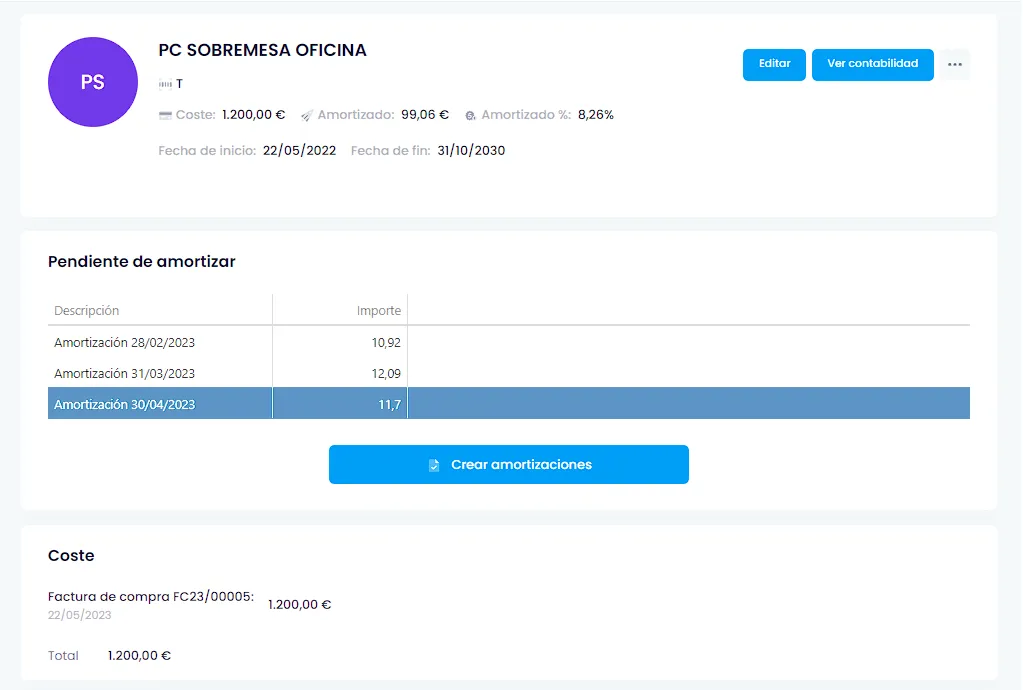
Task: Select the highlighted Amortización 30/04/2023 row
Action: point(509,404)
